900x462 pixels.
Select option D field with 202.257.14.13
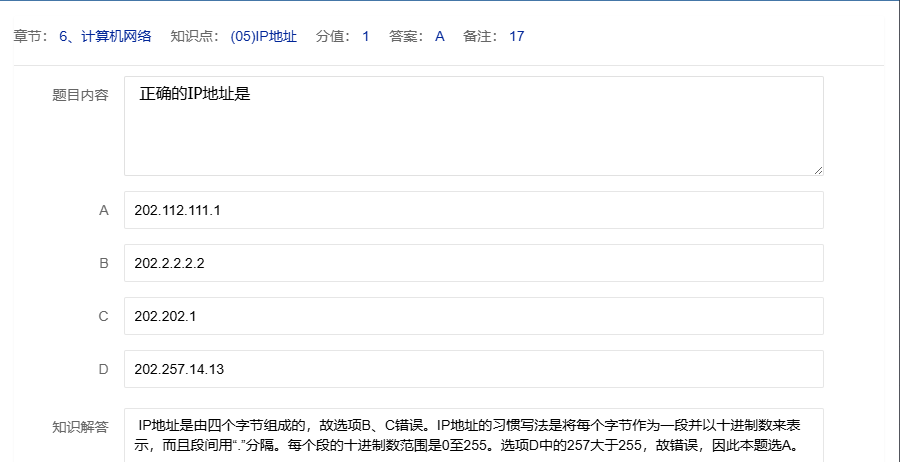click(473, 369)
